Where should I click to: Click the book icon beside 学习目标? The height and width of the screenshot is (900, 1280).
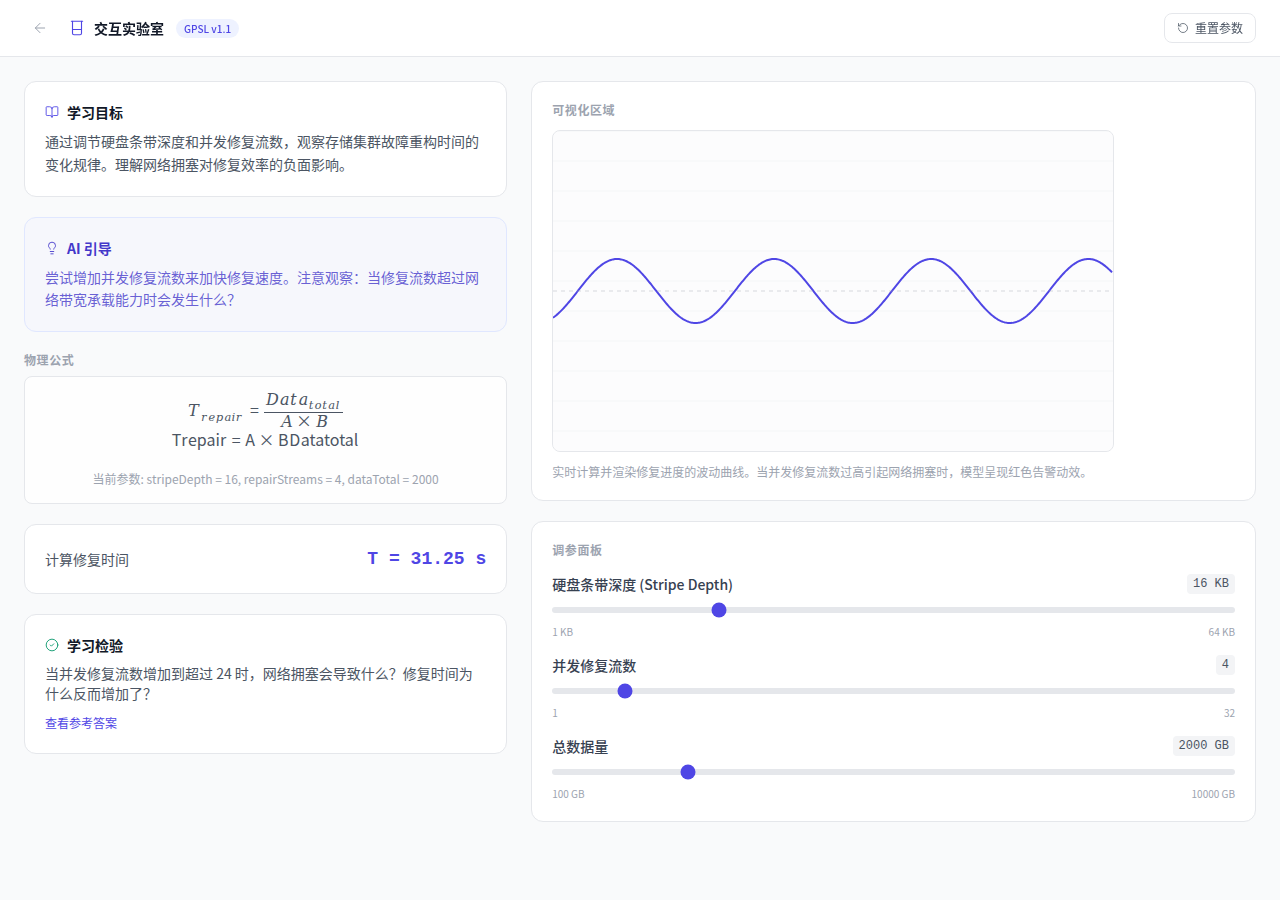52,113
